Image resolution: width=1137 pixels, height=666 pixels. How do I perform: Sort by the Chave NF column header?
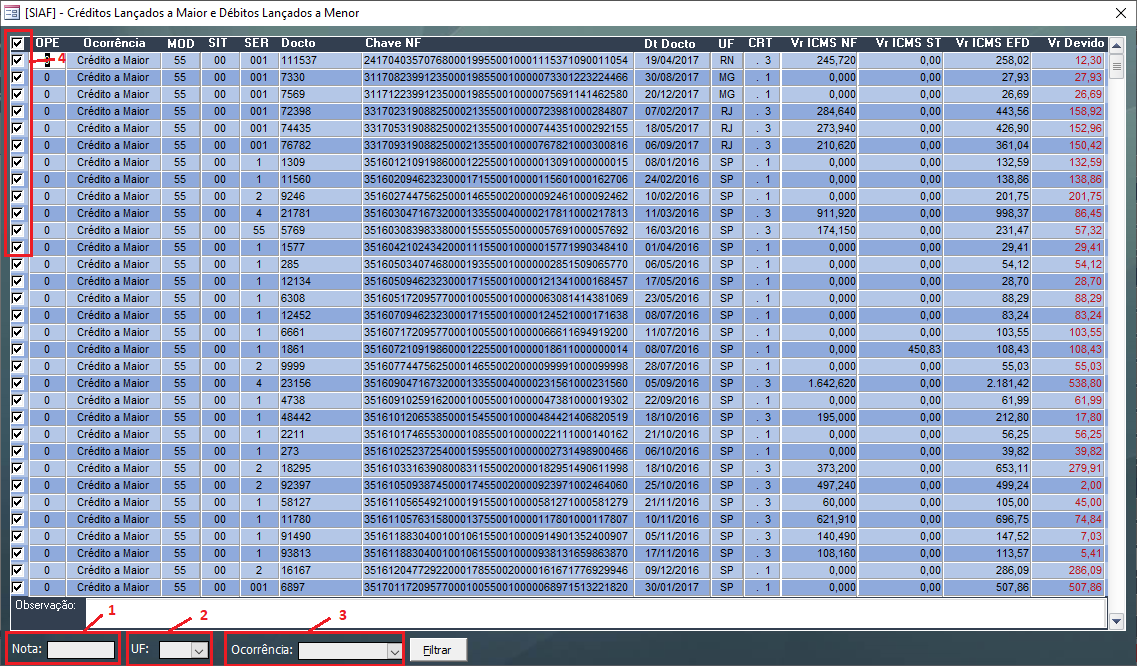[392, 44]
